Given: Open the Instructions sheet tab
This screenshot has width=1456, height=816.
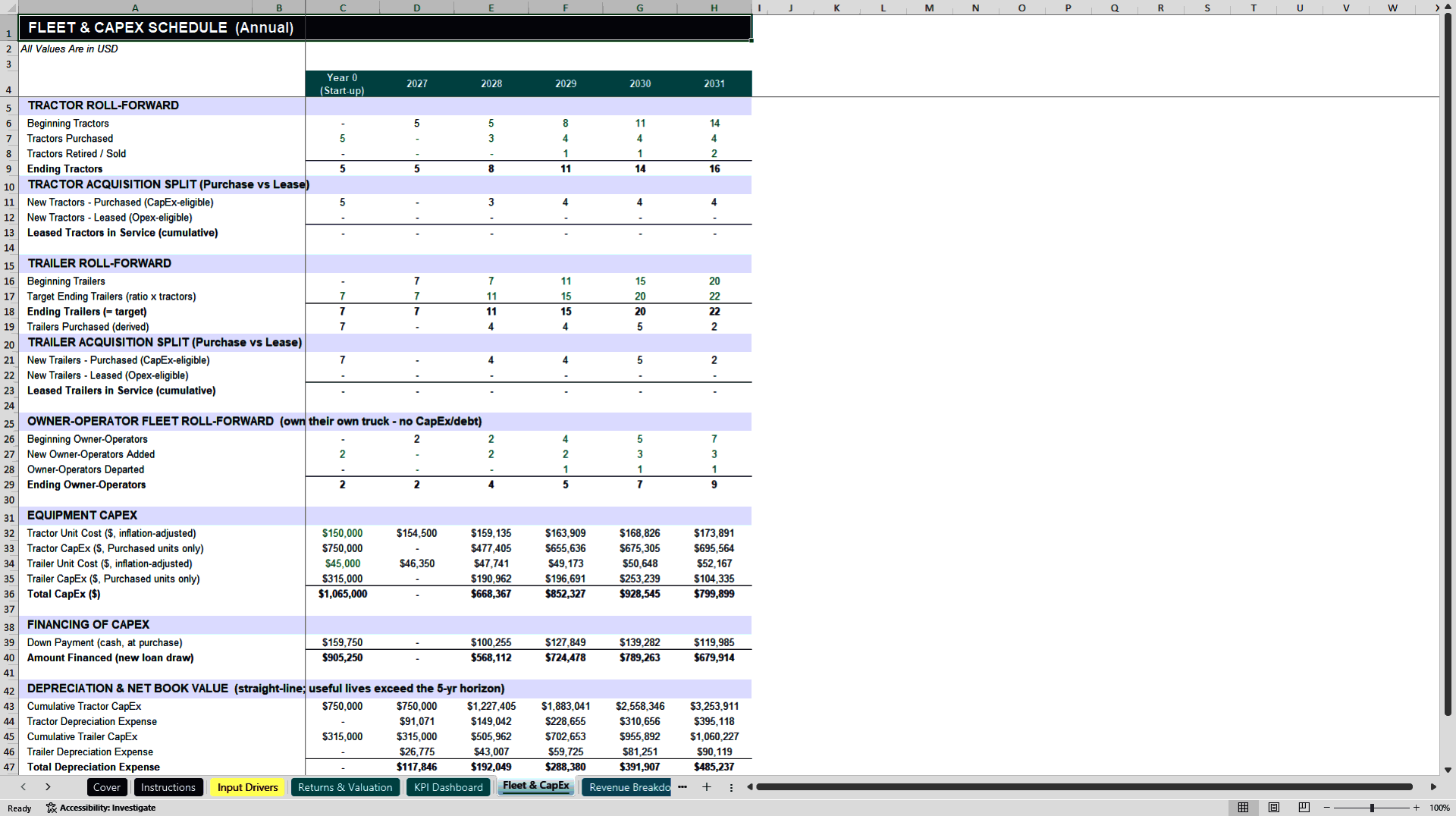Looking at the screenshot, I should click(x=168, y=787).
